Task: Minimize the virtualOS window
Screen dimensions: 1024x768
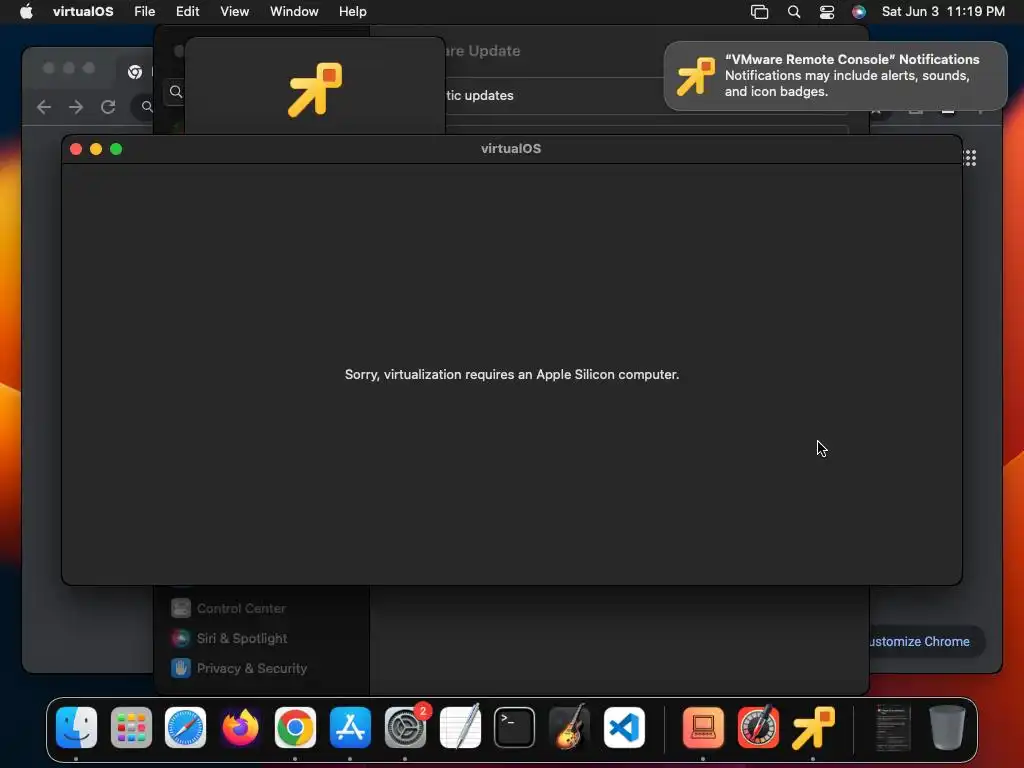Action: (96, 149)
